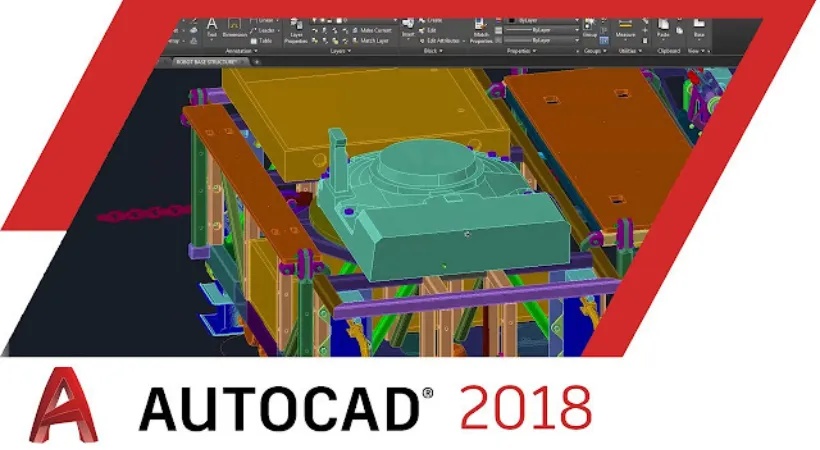The width and height of the screenshot is (820, 450).
Task: Select the Measure utility tool
Action: (625, 28)
